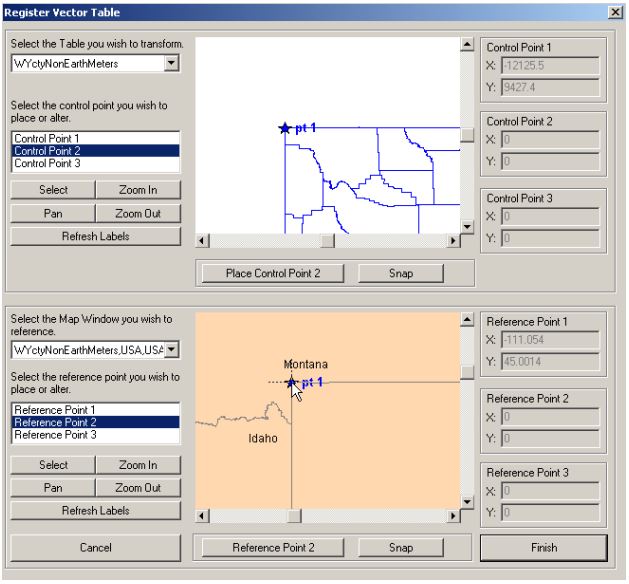Click the upper Refresh Labels button

click(95, 236)
